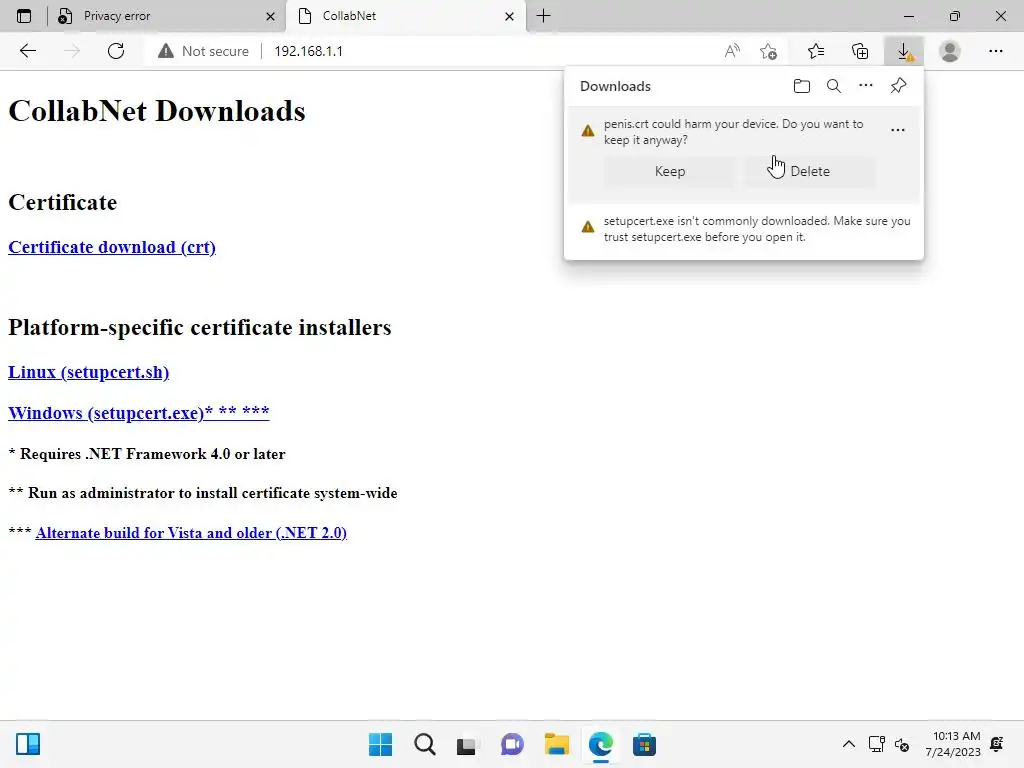
Task: Open Certificate download (crt) link
Action: tap(112, 247)
